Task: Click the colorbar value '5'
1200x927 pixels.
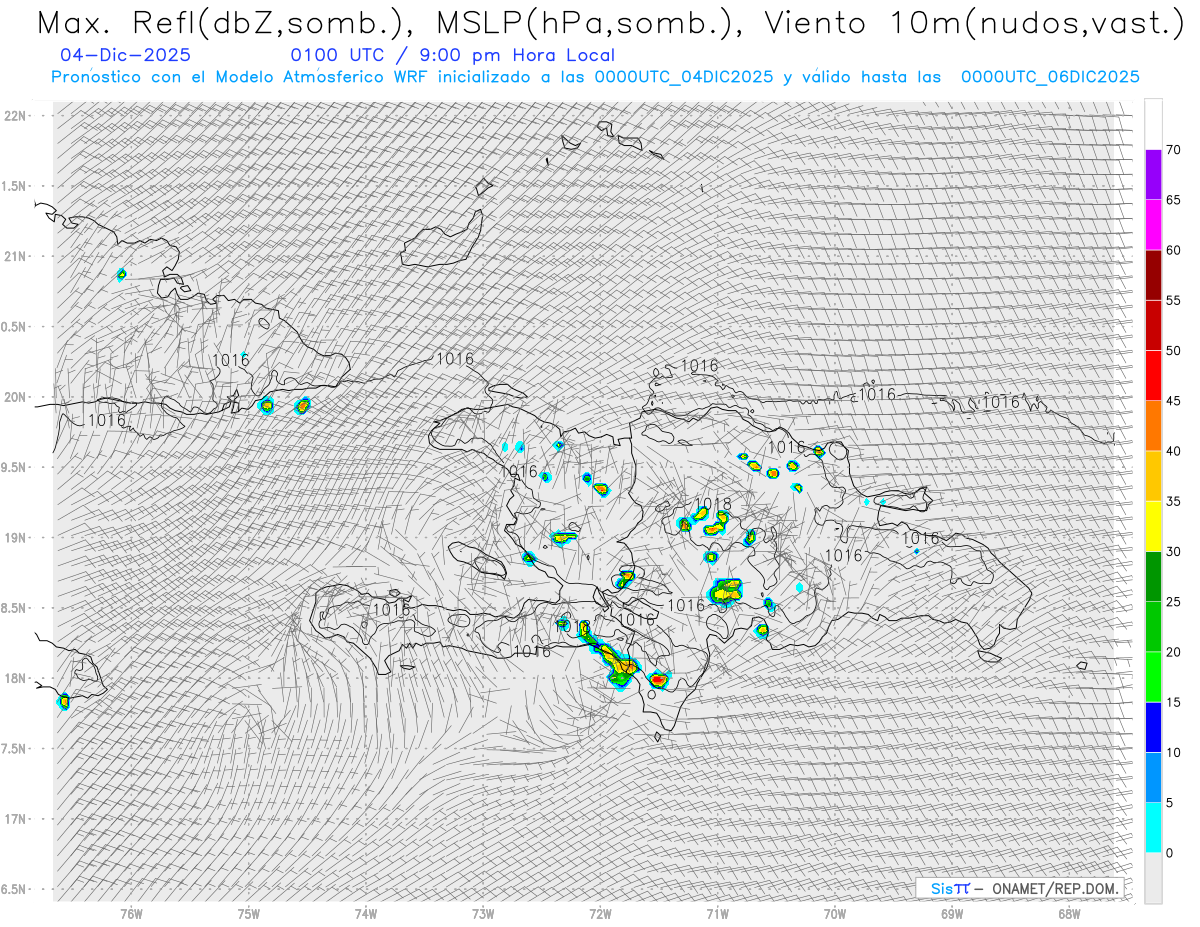Action: click(1169, 803)
